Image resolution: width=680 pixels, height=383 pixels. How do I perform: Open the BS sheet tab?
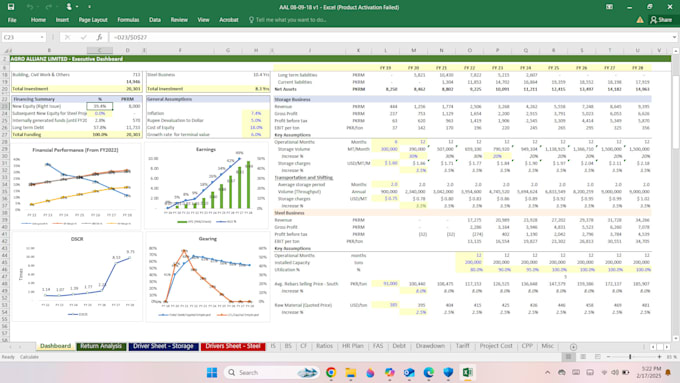point(288,346)
